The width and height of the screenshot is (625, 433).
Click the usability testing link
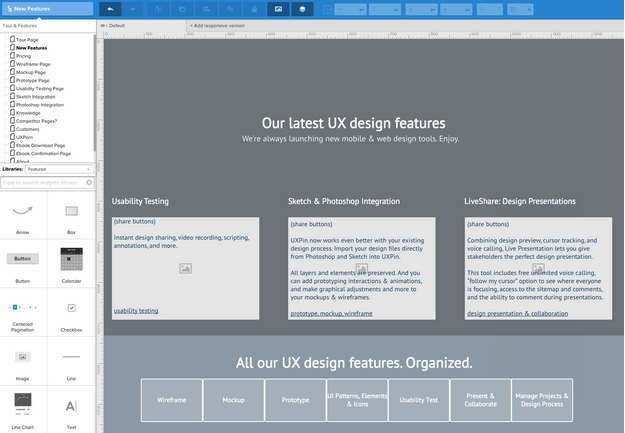coord(136,311)
